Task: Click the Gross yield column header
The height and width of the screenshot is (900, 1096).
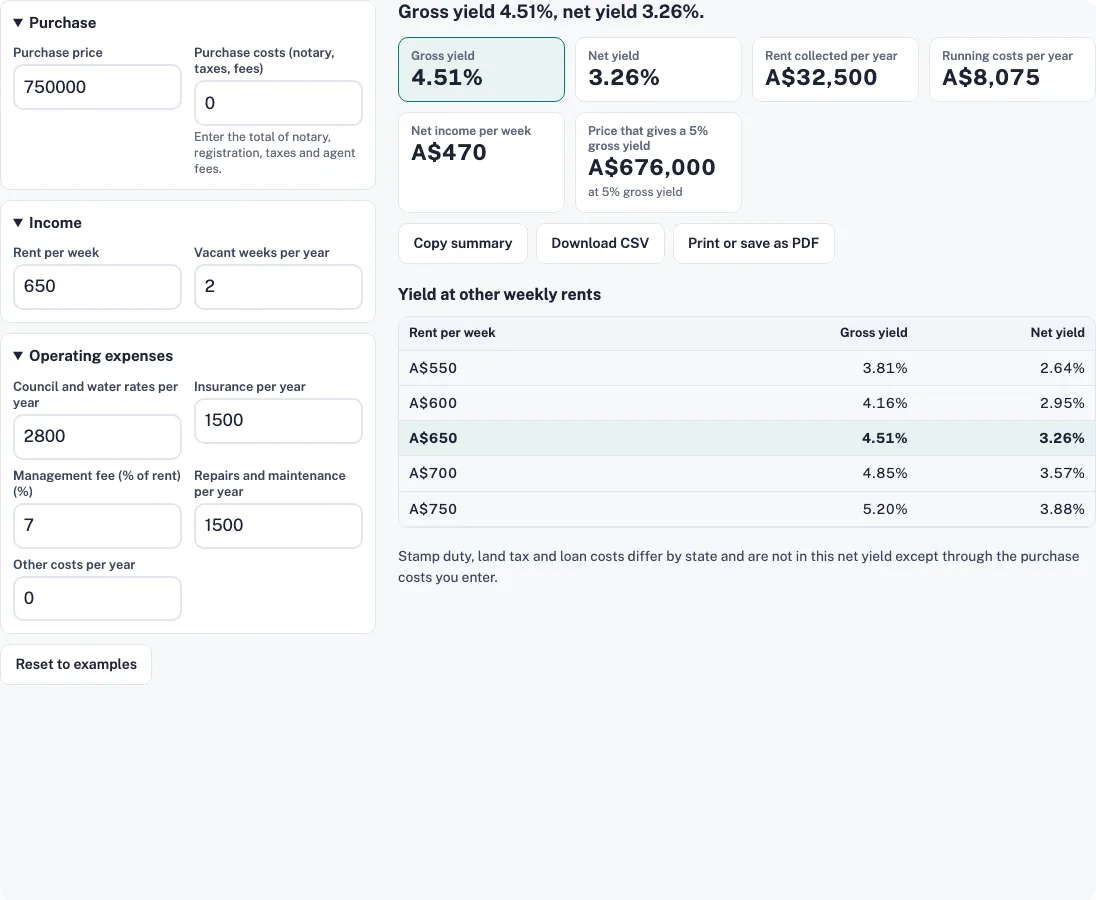Action: tap(874, 333)
